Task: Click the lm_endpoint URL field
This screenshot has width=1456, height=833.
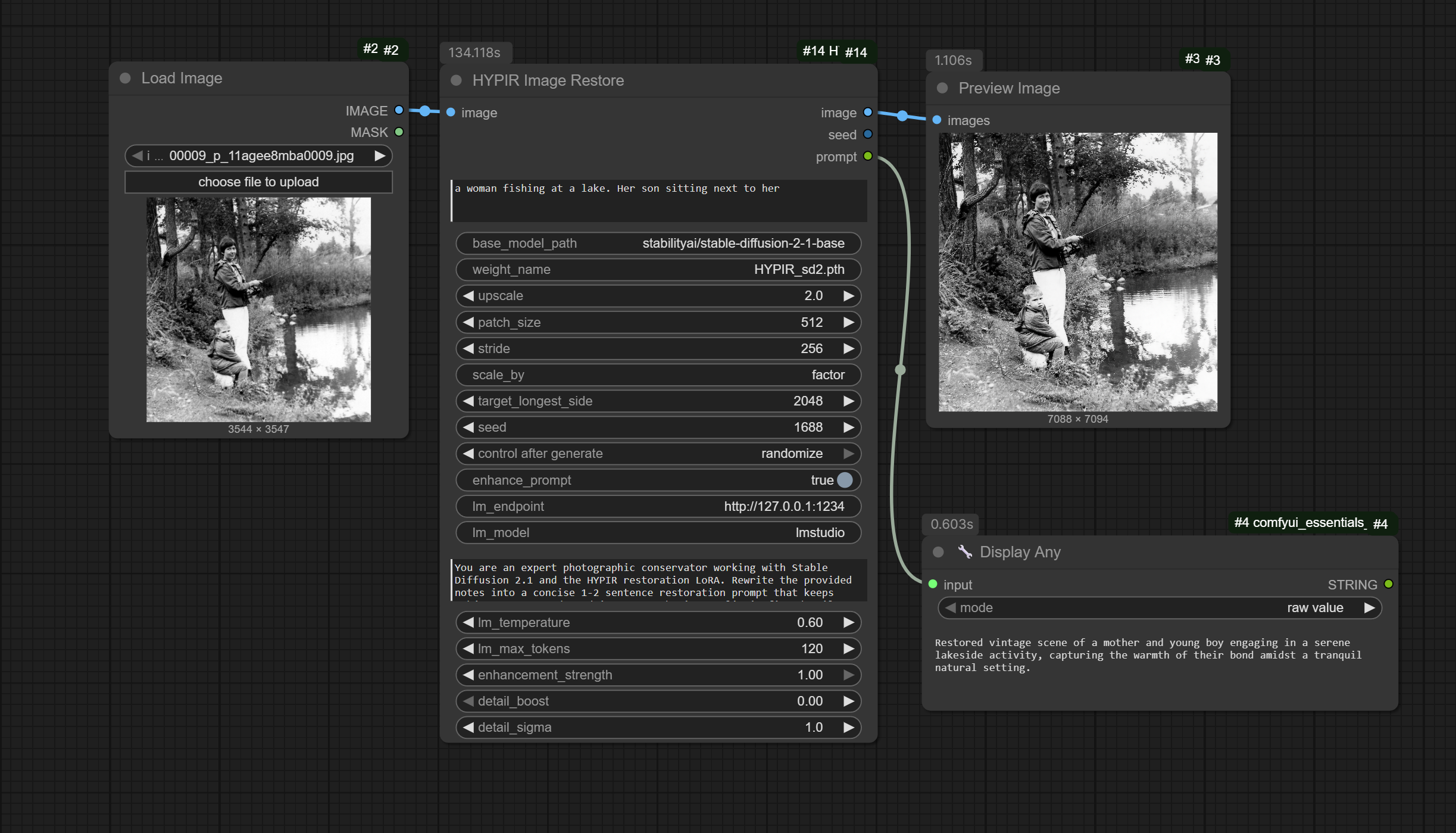Action: [x=658, y=506]
